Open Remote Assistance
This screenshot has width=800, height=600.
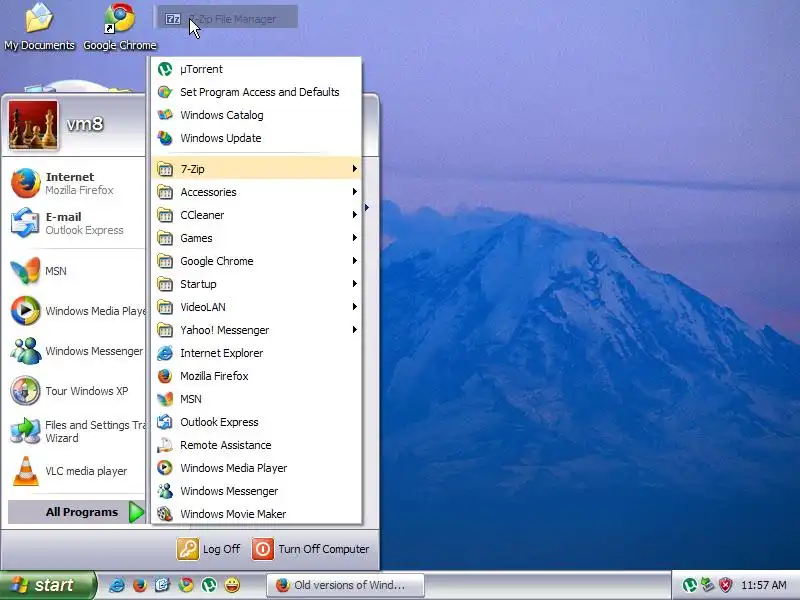click(257, 445)
